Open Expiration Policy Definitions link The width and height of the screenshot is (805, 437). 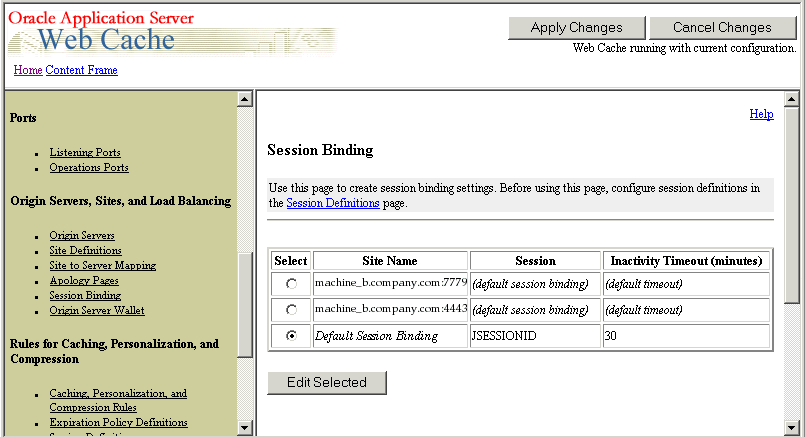tap(119, 422)
